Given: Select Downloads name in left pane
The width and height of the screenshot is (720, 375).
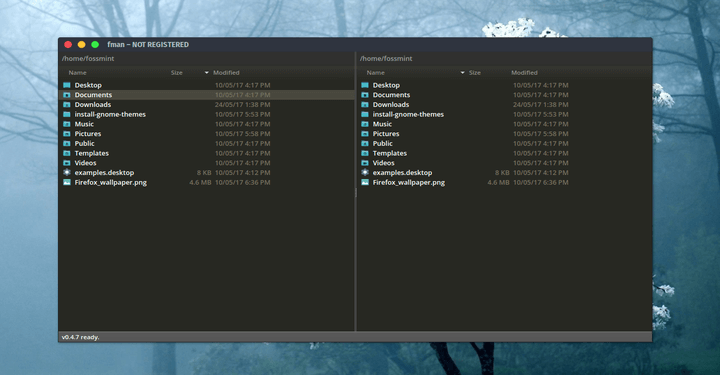Looking at the screenshot, I should [93, 105].
